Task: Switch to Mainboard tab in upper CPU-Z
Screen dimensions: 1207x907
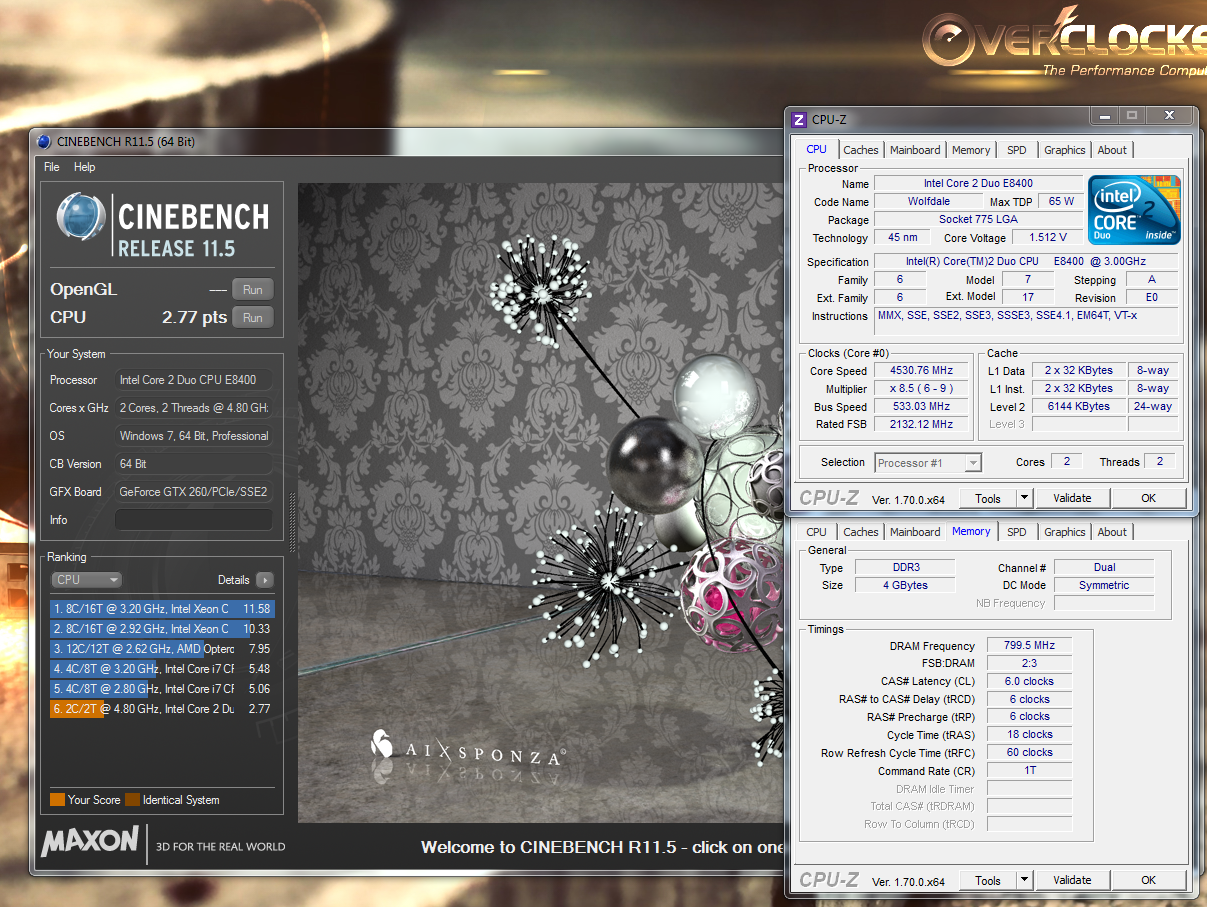Action: pos(915,150)
